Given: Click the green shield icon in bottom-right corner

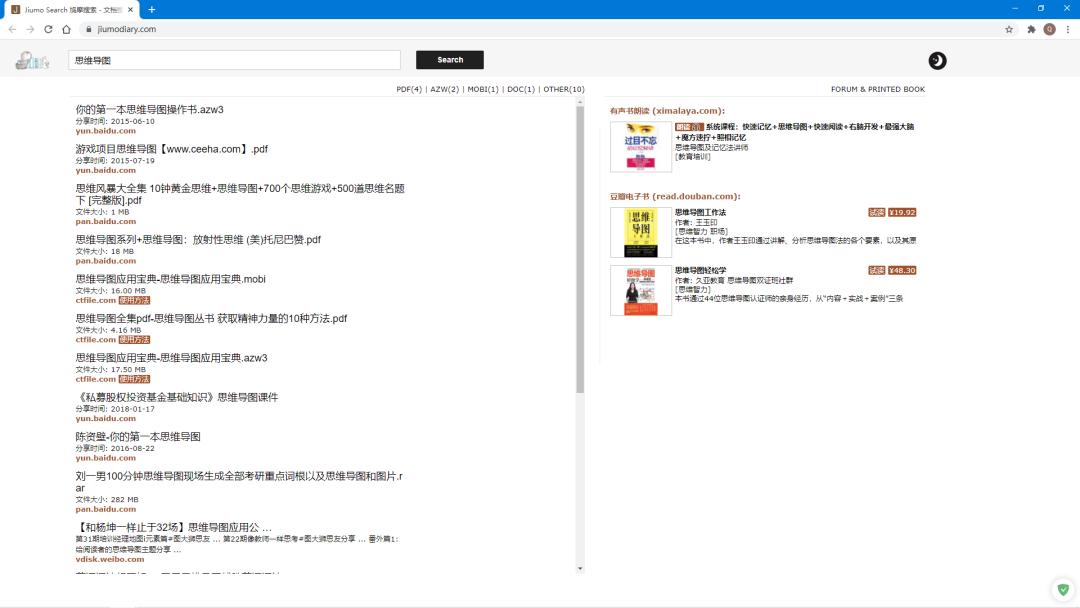Looking at the screenshot, I should (x=1062, y=589).
